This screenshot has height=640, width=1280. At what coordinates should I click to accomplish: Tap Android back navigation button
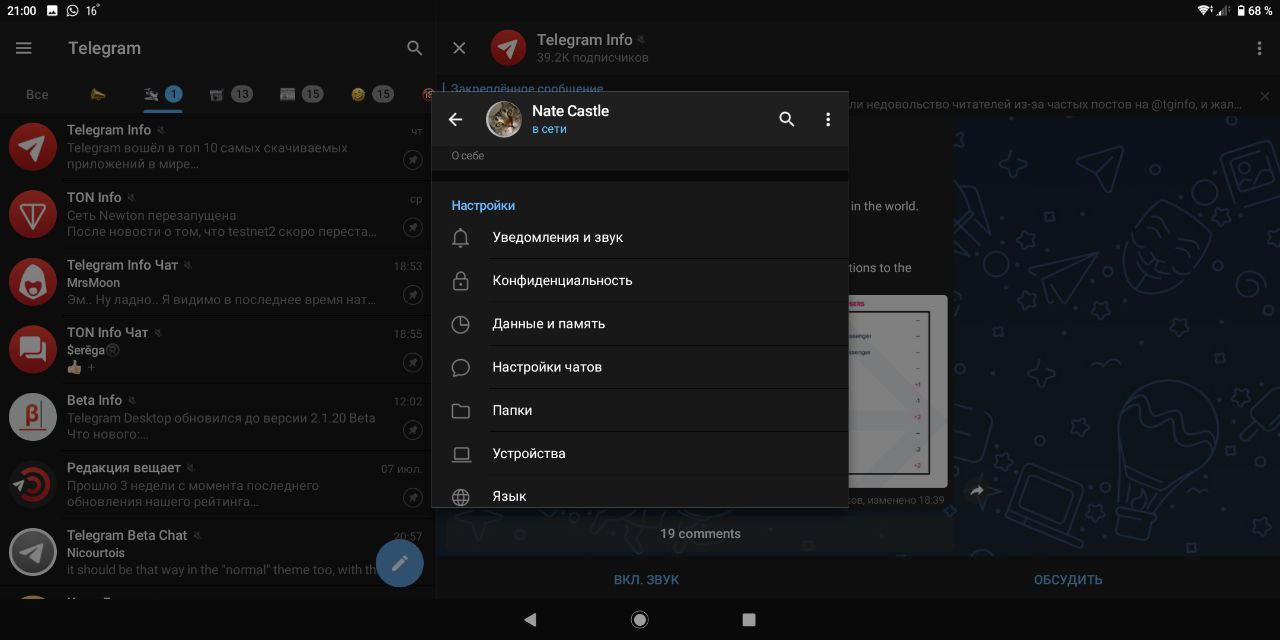(530, 620)
